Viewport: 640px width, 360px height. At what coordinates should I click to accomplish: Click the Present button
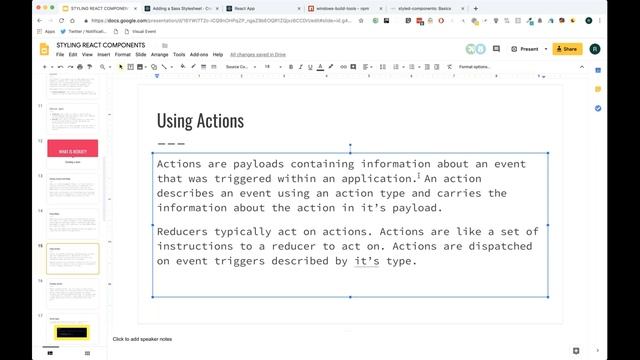pyautogui.click(x=525, y=49)
